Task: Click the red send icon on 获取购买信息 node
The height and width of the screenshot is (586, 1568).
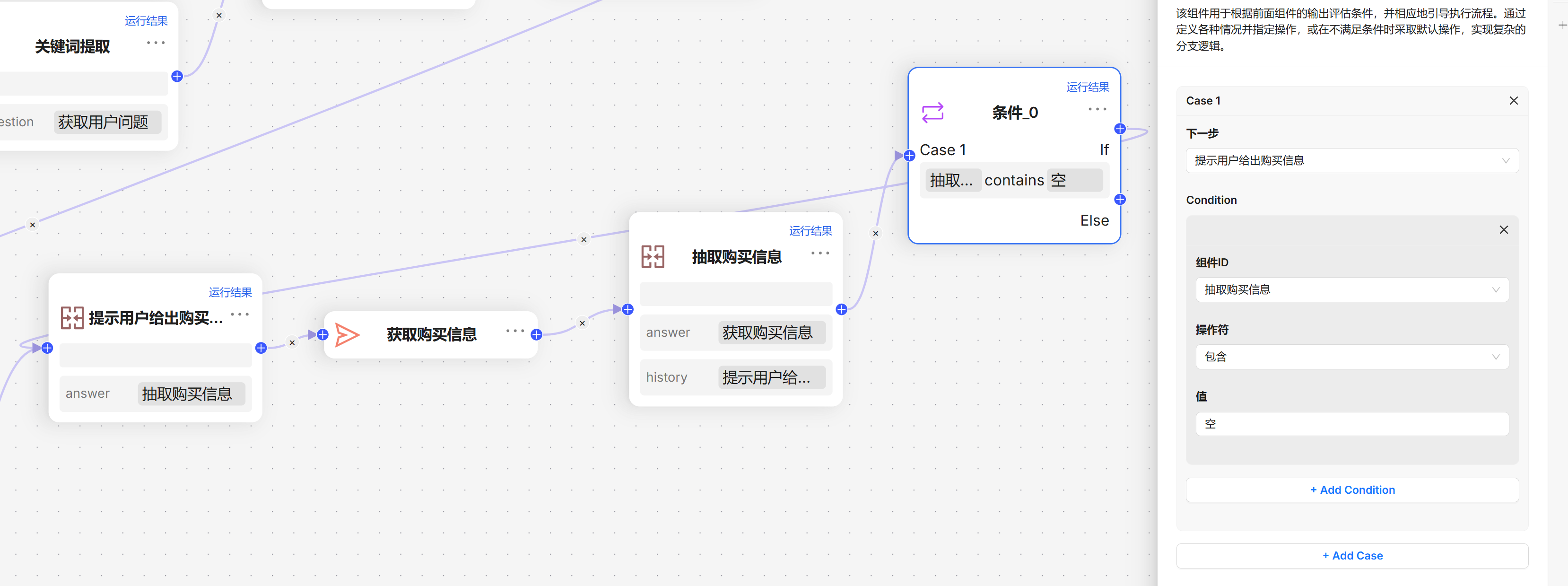Action: pos(348,335)
